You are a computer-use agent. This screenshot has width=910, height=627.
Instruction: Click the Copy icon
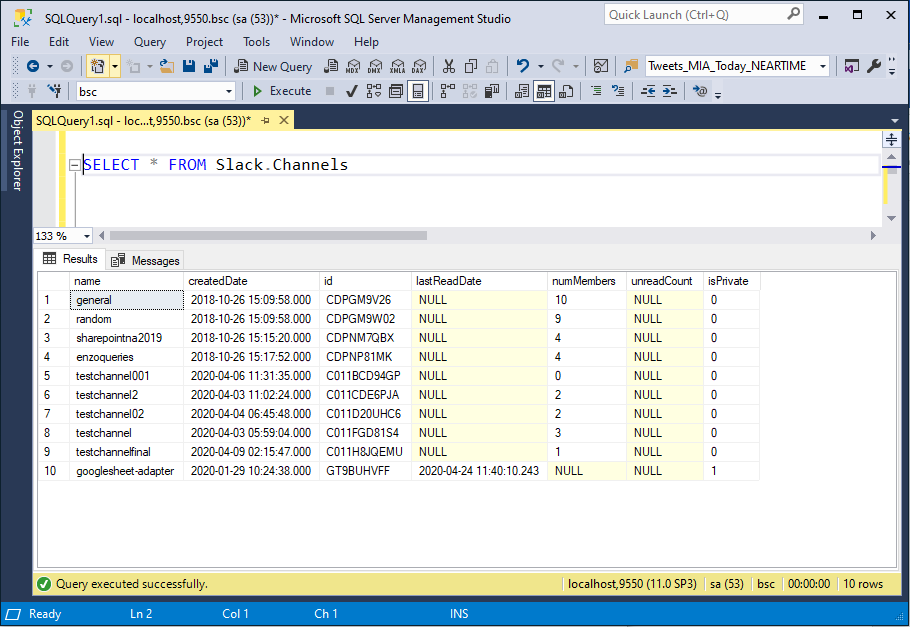click(471, 66)
